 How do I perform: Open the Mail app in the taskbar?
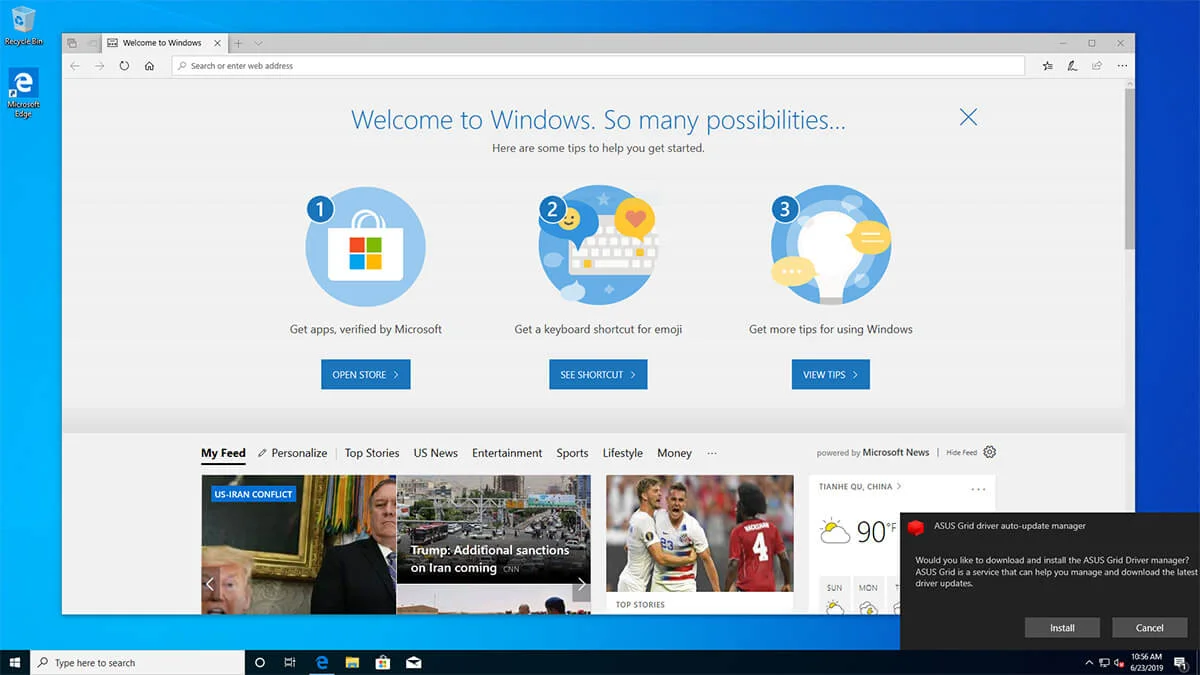tap(412, 662)
